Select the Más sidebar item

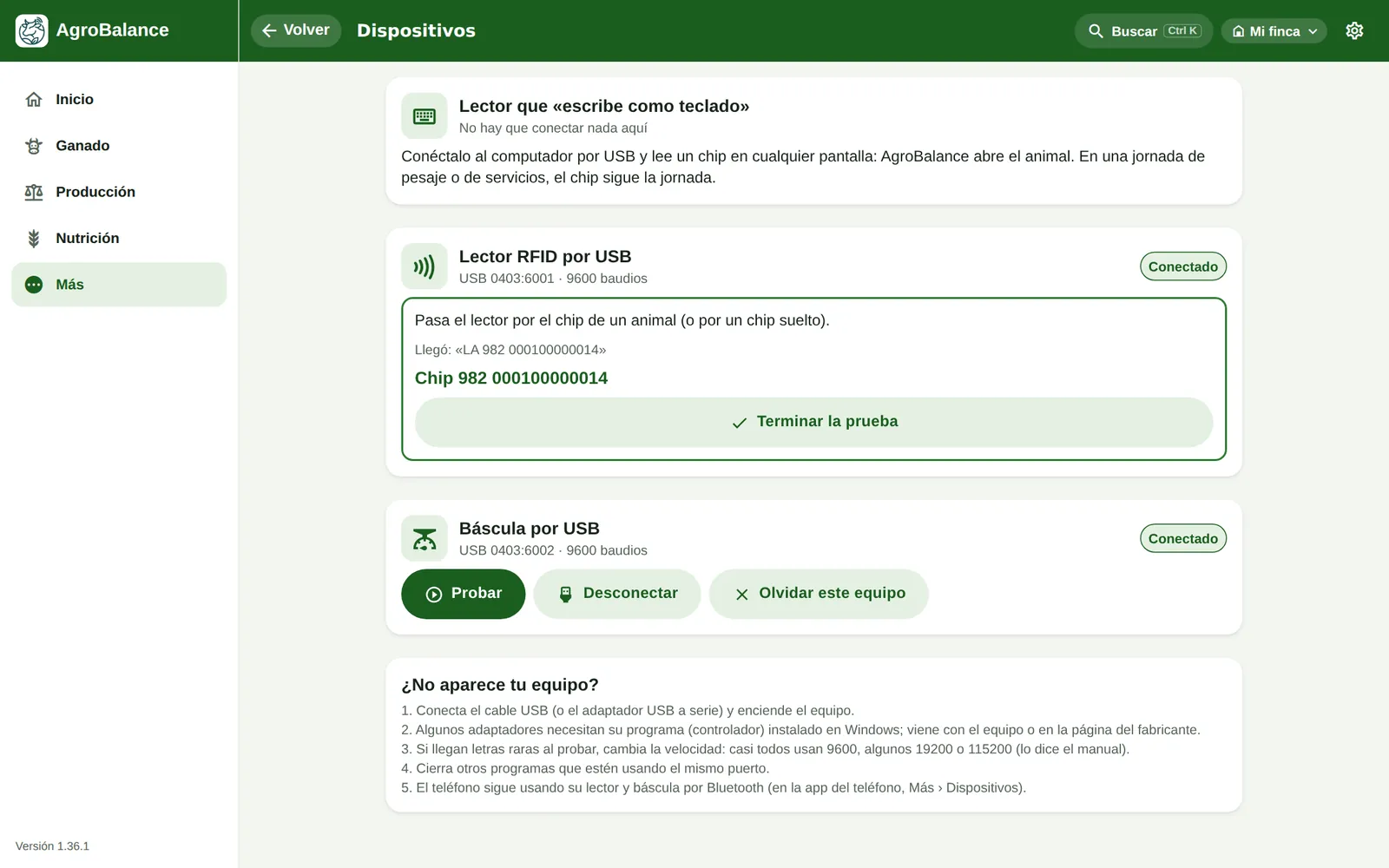click(x=119, y=285)
